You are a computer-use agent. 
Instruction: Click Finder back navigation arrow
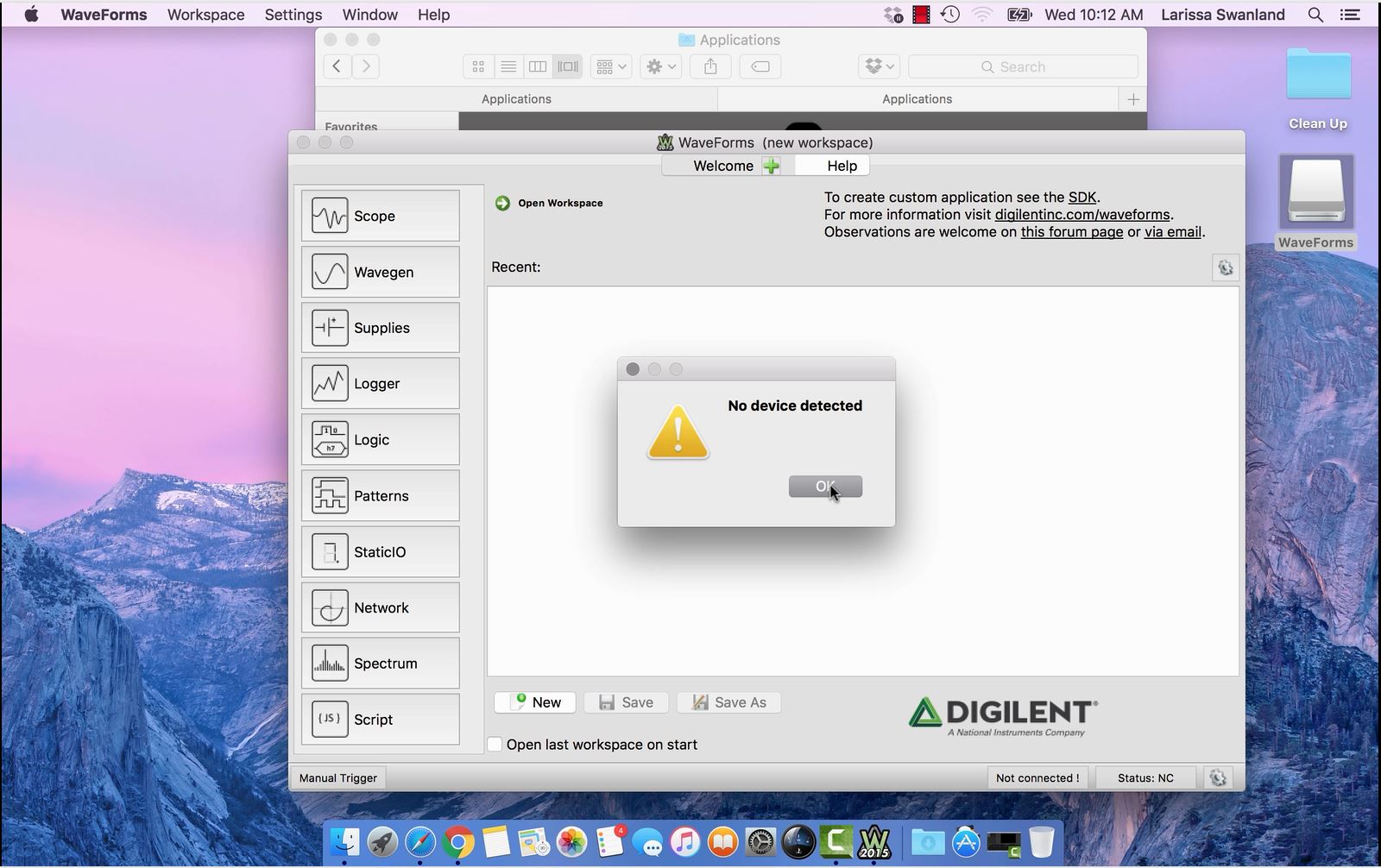pyautogui.click(x=337, y=66)
